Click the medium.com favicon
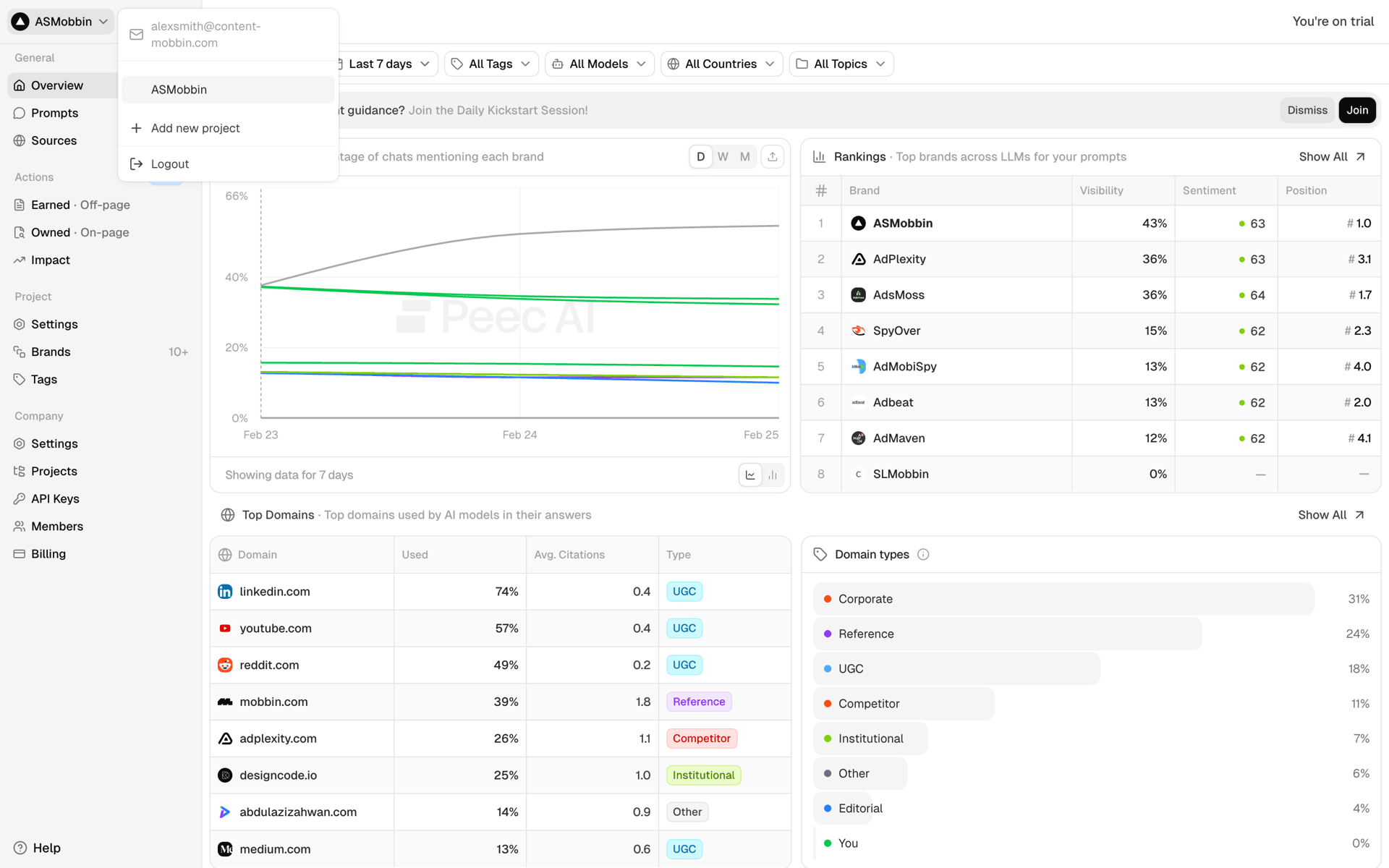This screenshot has width=1389, height=868. click(x=225, y=849)
